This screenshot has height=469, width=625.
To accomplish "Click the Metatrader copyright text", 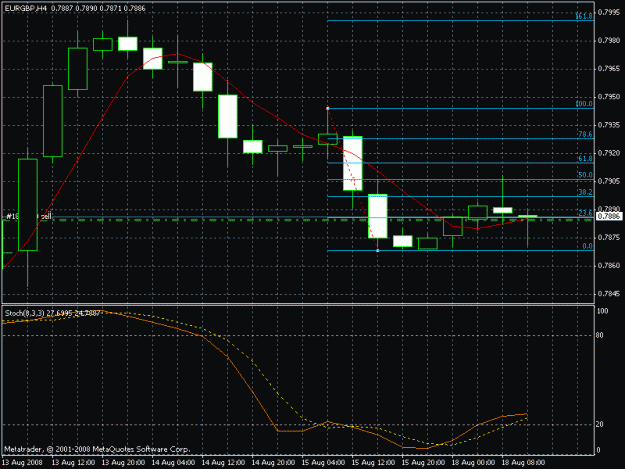I will (97, 449).
